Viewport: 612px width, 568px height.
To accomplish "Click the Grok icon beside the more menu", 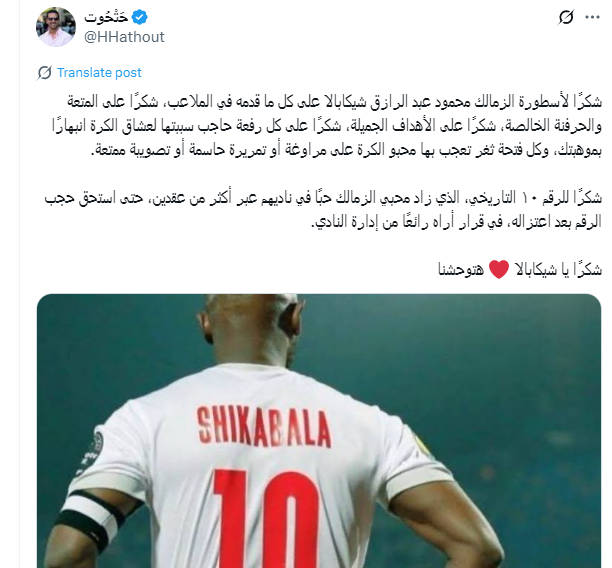I will point(566,17).
